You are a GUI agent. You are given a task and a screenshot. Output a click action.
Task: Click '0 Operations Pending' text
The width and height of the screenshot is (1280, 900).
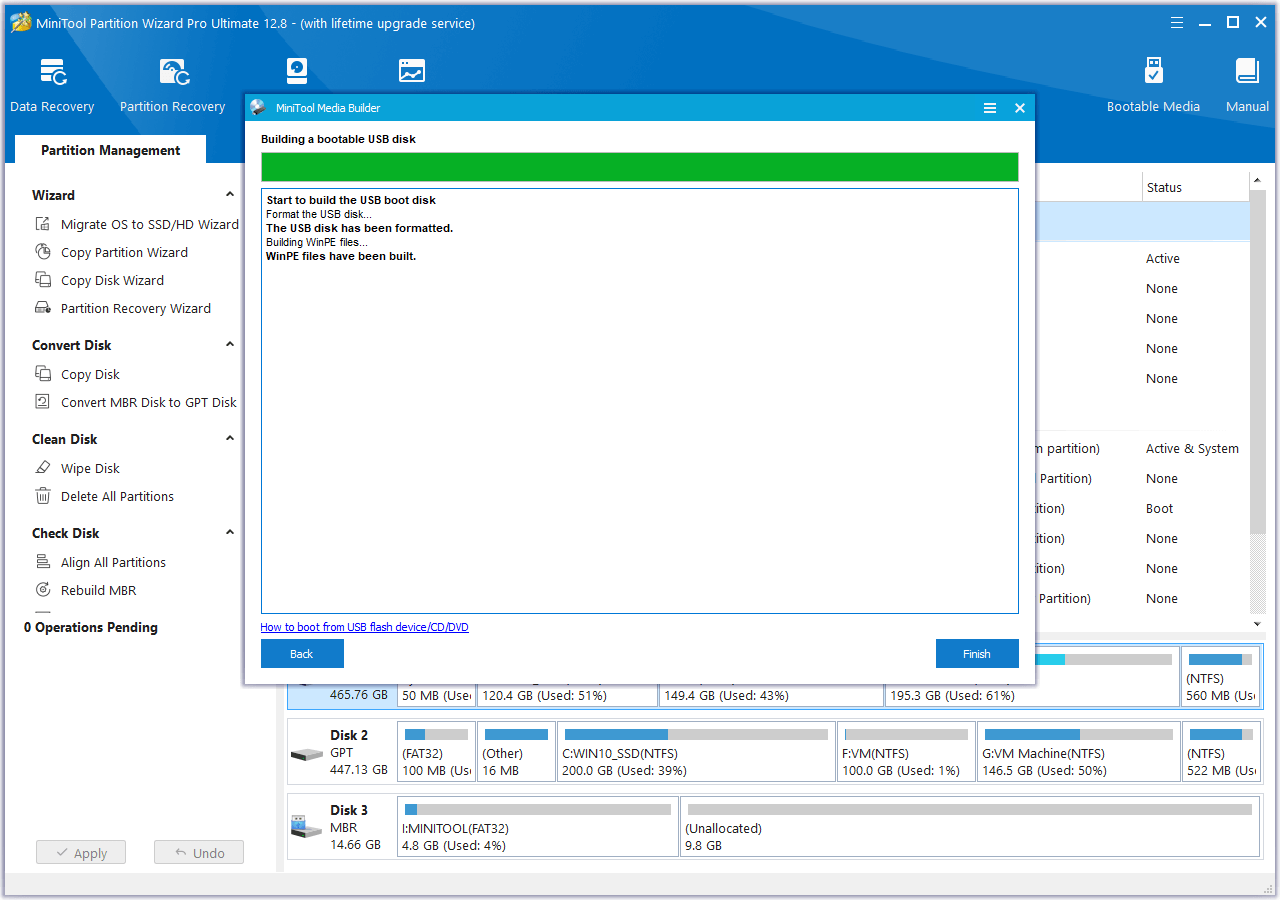click(91, 628)
